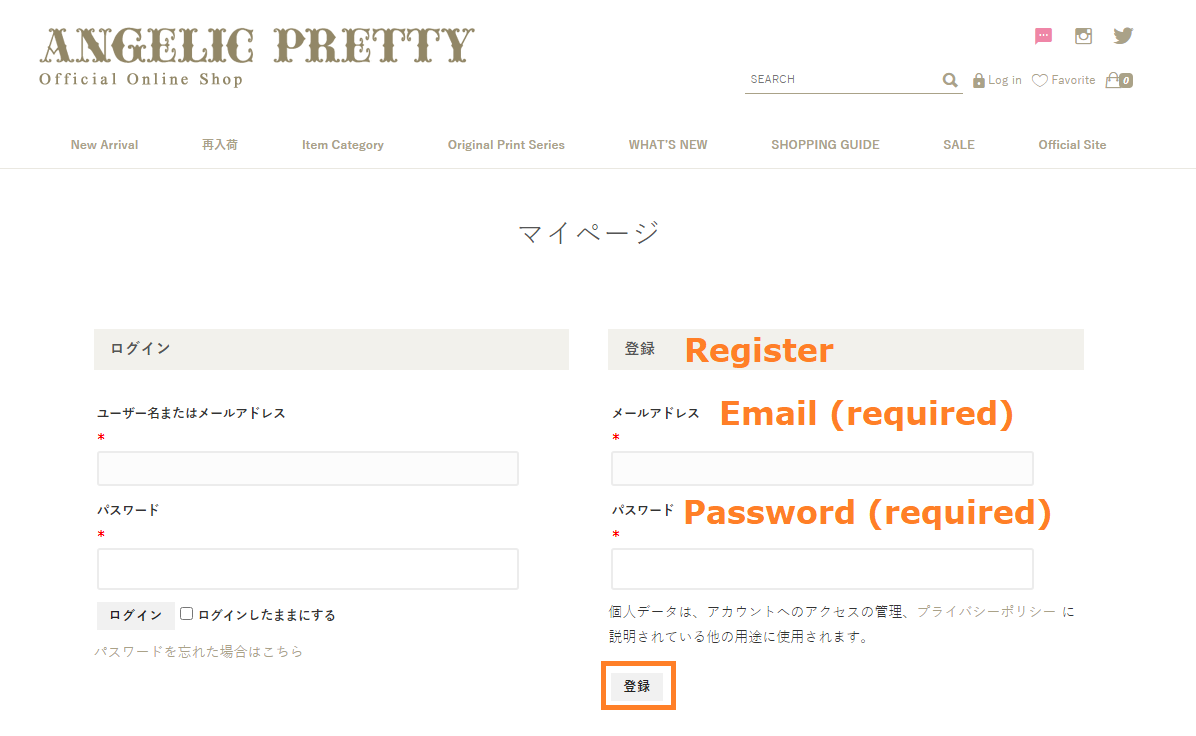
Task: Go to the New Arrival menu
Action: 104,145
